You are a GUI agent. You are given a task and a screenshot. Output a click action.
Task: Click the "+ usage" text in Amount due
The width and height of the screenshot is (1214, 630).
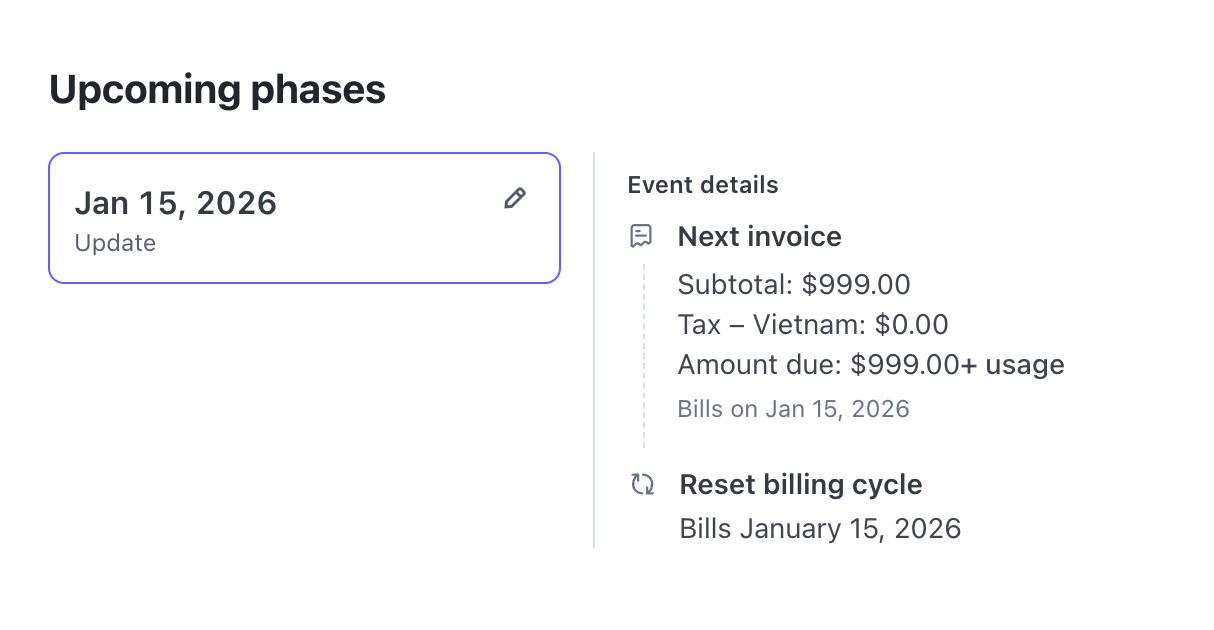tap(1013, 365)
